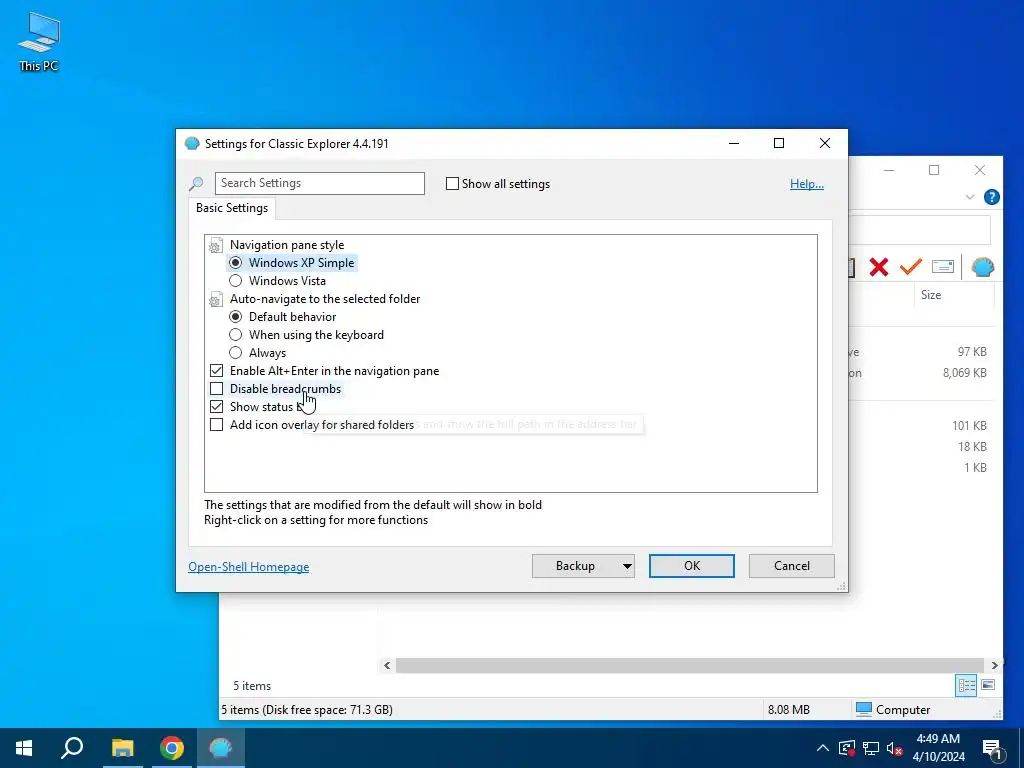The height and width of the screenshot is (768, 1024).
Task: Click the Backup button
Action: point(575,566)
